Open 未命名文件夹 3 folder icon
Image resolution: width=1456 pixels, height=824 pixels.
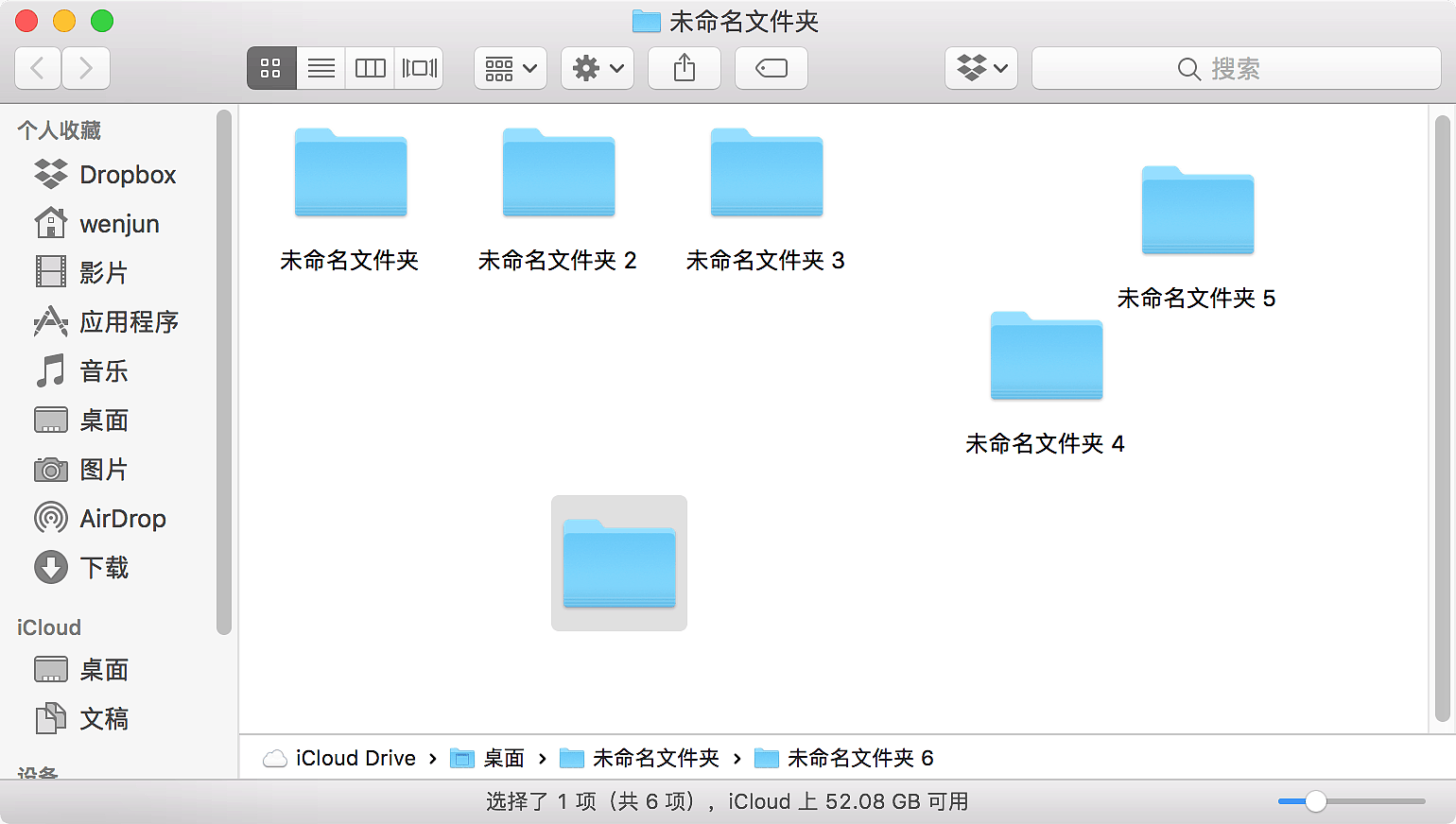(766, 174)
